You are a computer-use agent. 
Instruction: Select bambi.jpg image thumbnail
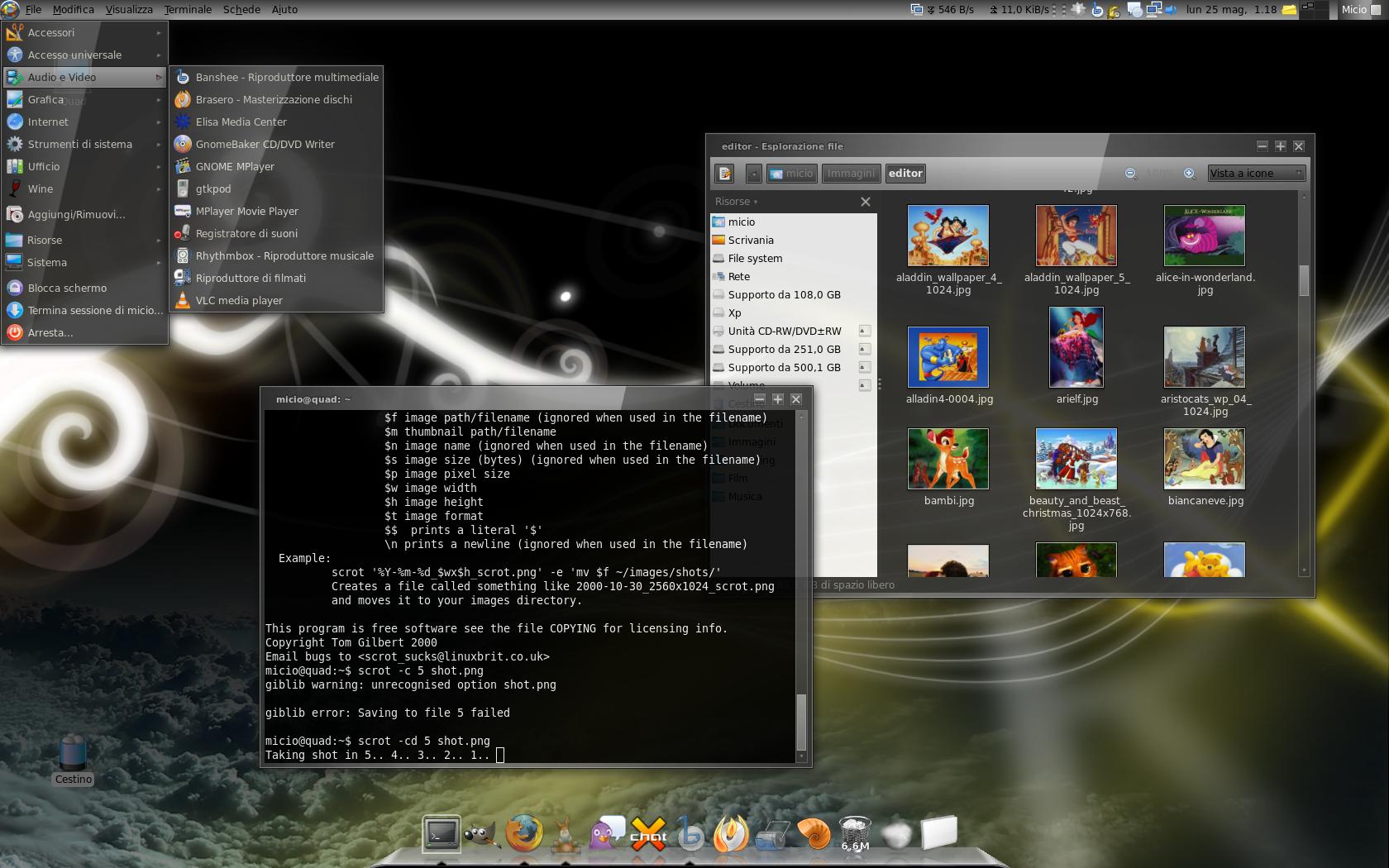coord(948,459)
